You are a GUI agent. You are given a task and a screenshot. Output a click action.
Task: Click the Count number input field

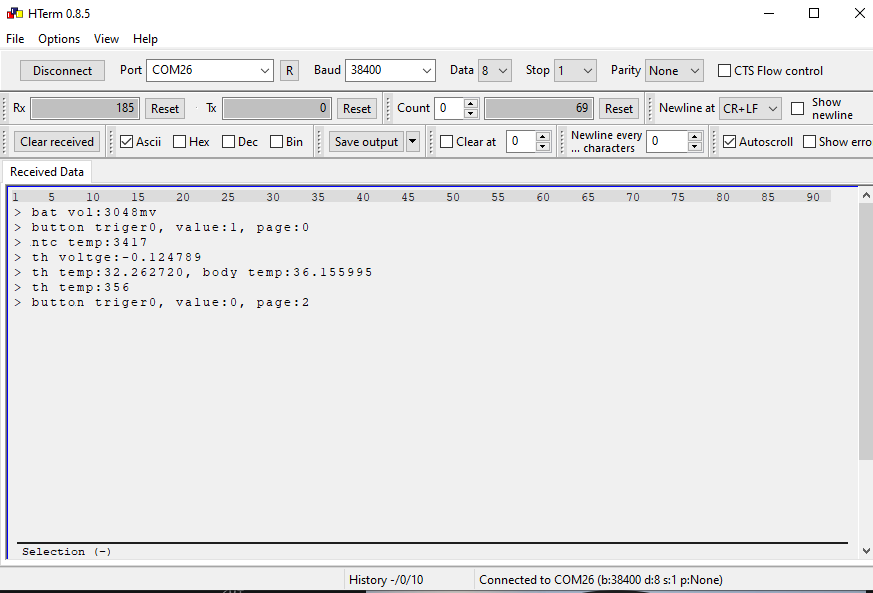click(449, 109)
